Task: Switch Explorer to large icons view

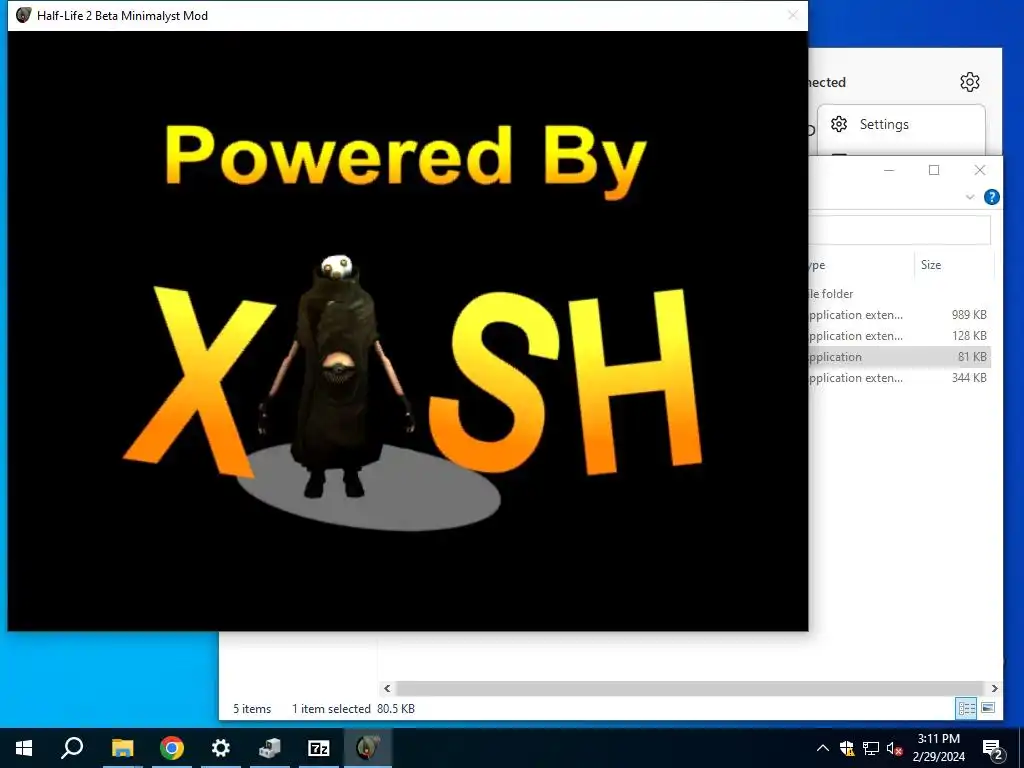Action: pyautogui.click(x=988, y=708)
